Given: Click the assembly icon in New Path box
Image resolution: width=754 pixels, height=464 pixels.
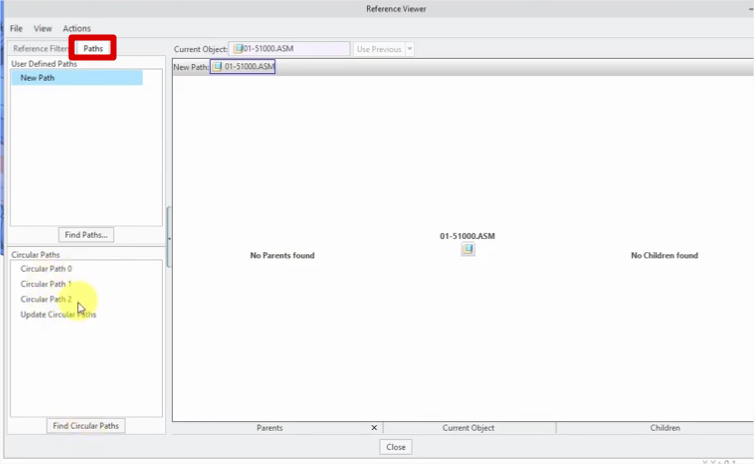Looking at the screenshot, I should 218,67.
